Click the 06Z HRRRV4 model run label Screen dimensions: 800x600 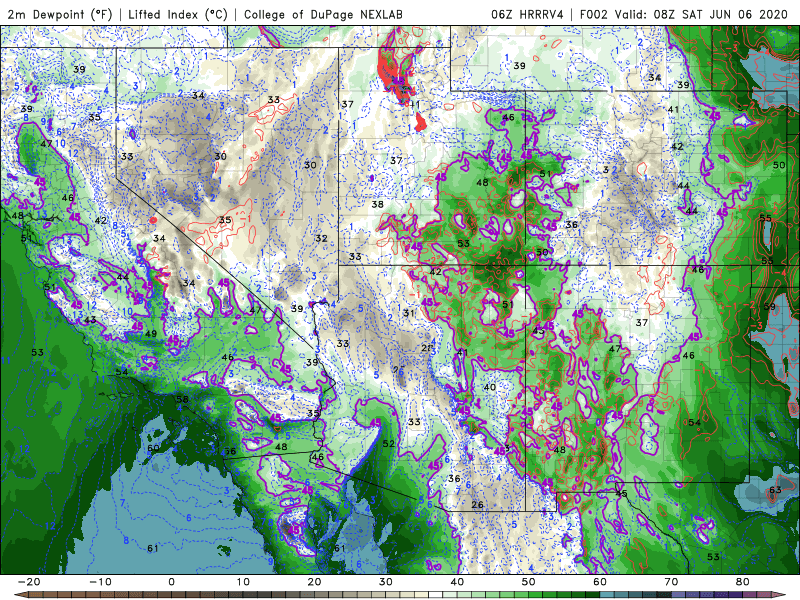point(527,14)
